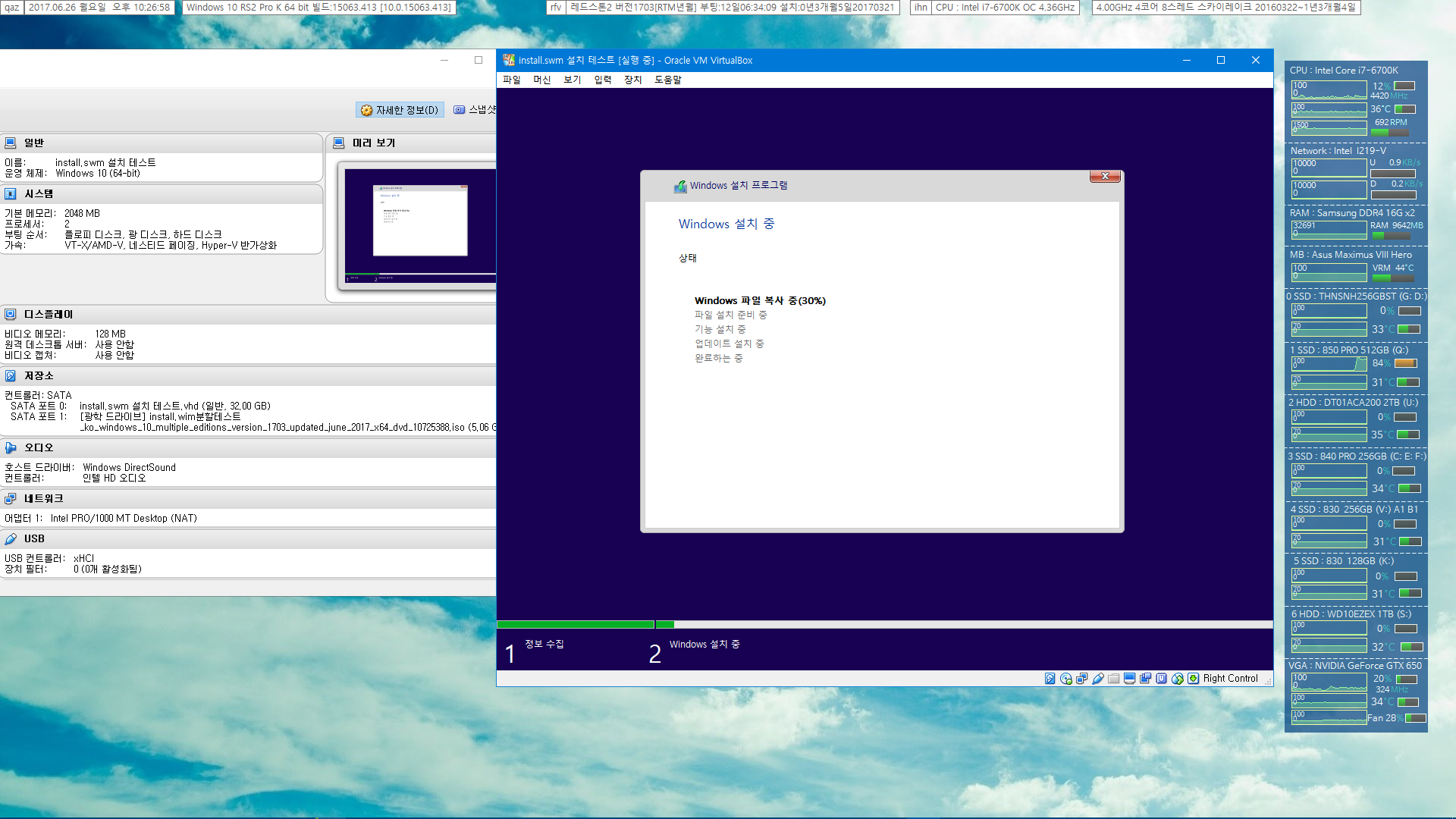Click the Windows DirectSound host driver value
The height and width of the screenshot is (819, 1456).
coord(129,467)
